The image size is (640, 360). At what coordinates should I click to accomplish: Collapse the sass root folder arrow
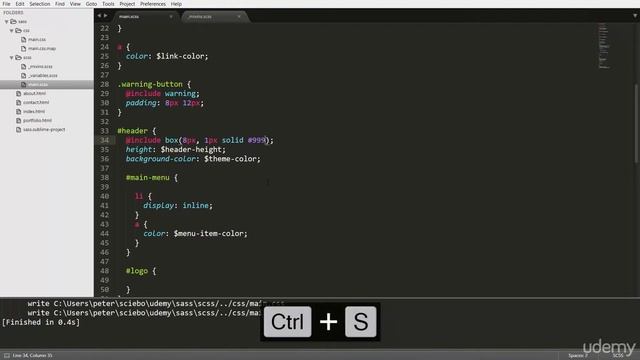pyautogui.click(x=7, y=22)
